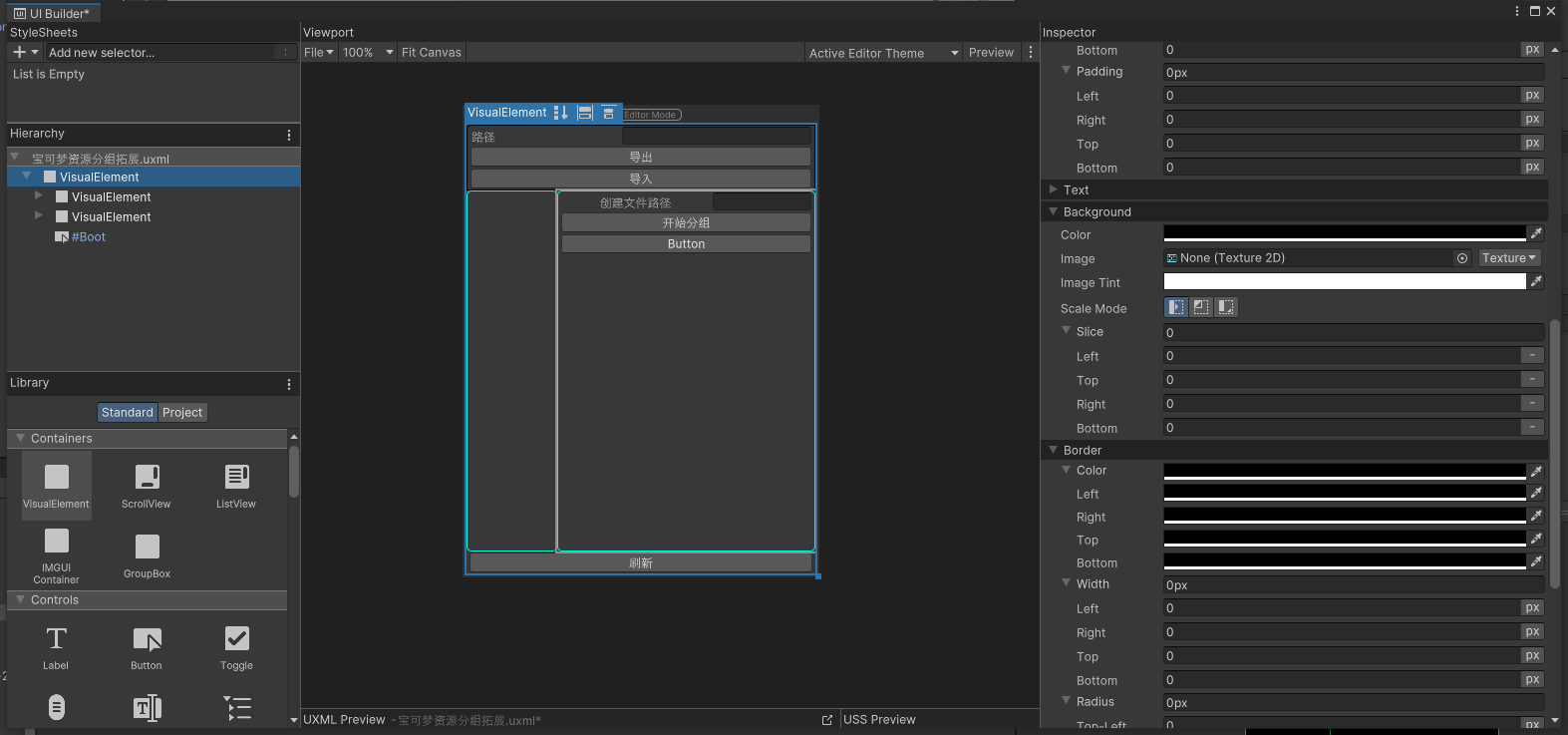Screen dimensions: 1568x735
Task: Use the eyedropper for the Background Color
Action: coord(1536,233)
